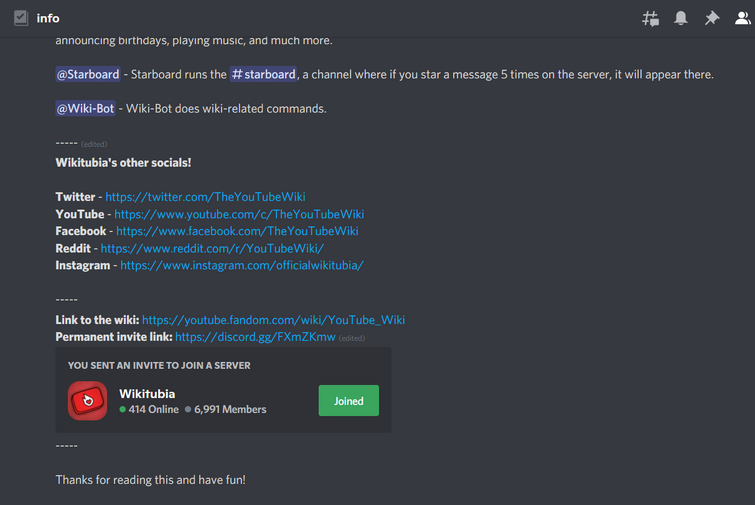Click the 6,991 Members count
This screenshot has width=755, height=505.
tap(230, 409)
